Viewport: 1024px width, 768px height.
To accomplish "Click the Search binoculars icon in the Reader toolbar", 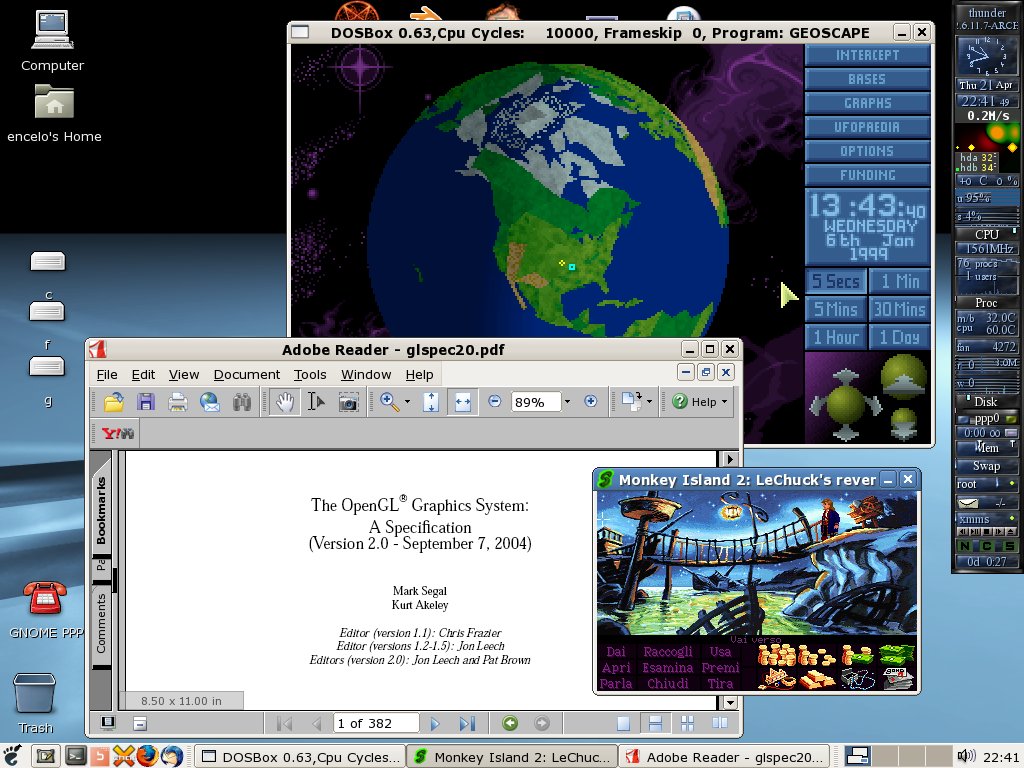I will pyautogui.click(x=242, y=402).
